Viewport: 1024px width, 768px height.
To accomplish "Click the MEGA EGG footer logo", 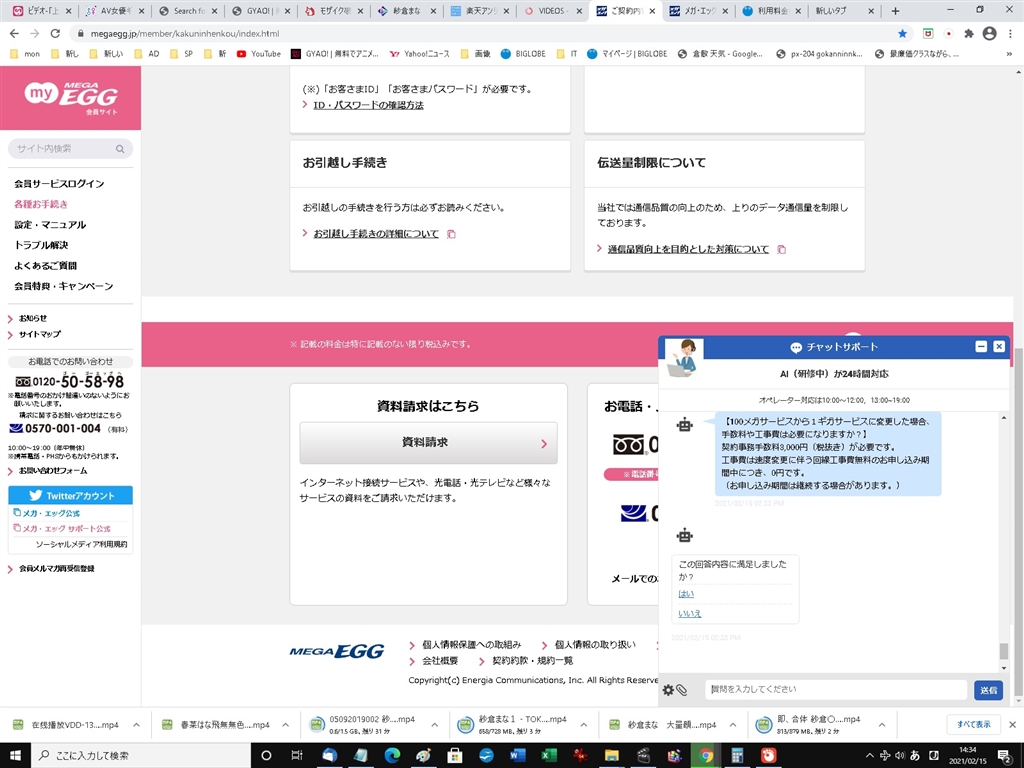I will tap(337, 651).
